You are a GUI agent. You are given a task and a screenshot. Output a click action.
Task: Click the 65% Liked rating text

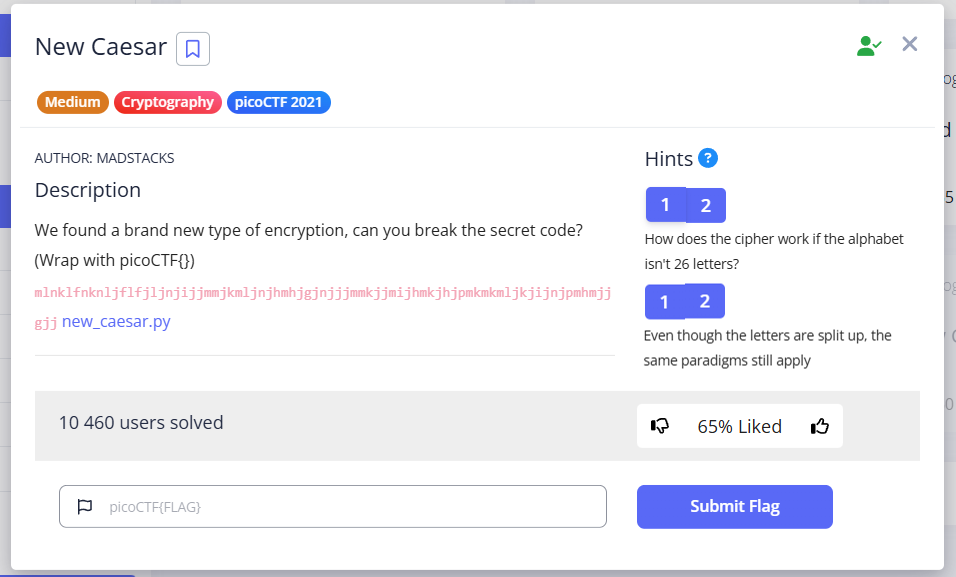coord(740,426)
